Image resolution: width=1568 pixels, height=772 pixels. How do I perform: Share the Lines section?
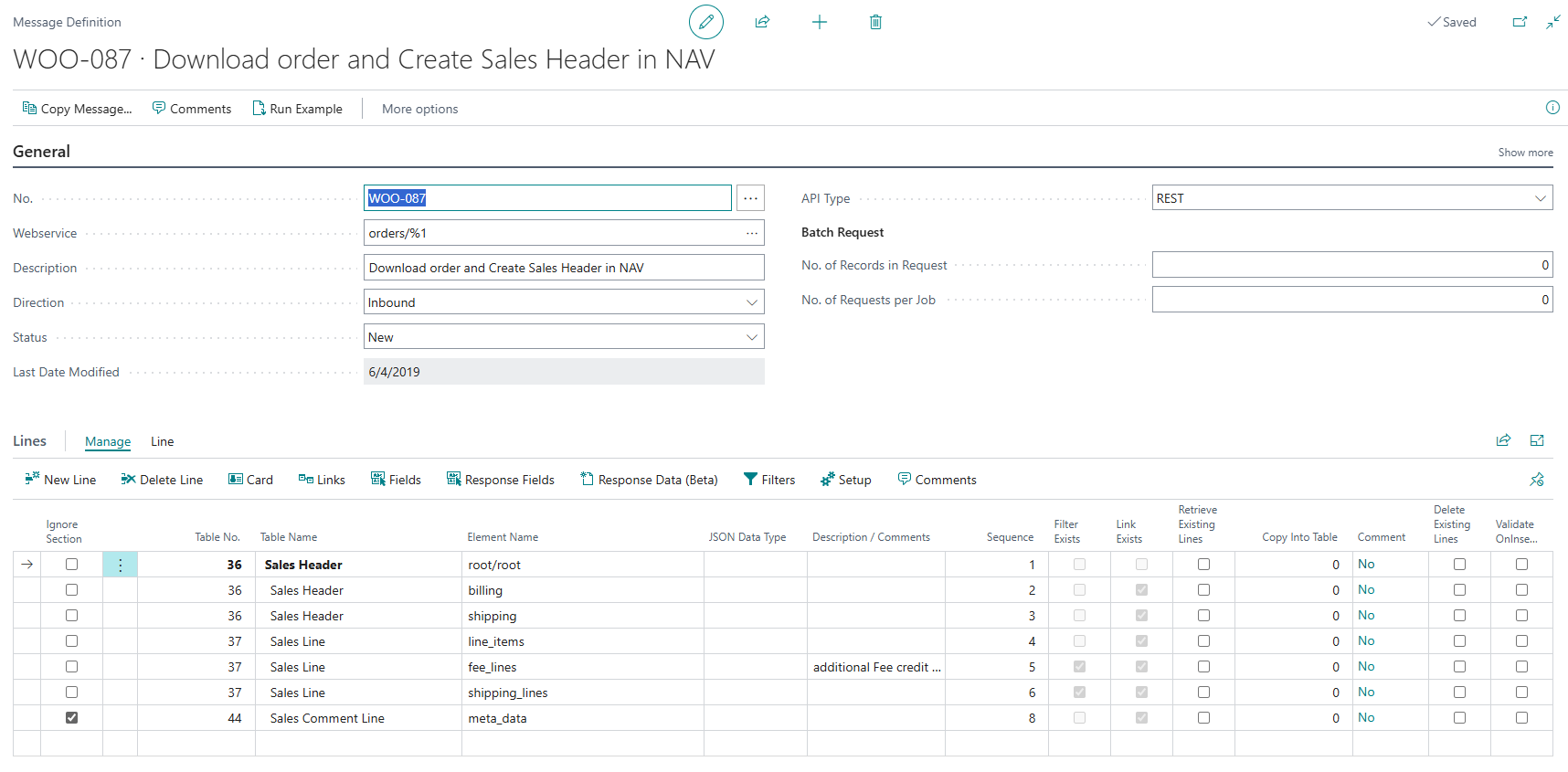[1503, 440]
